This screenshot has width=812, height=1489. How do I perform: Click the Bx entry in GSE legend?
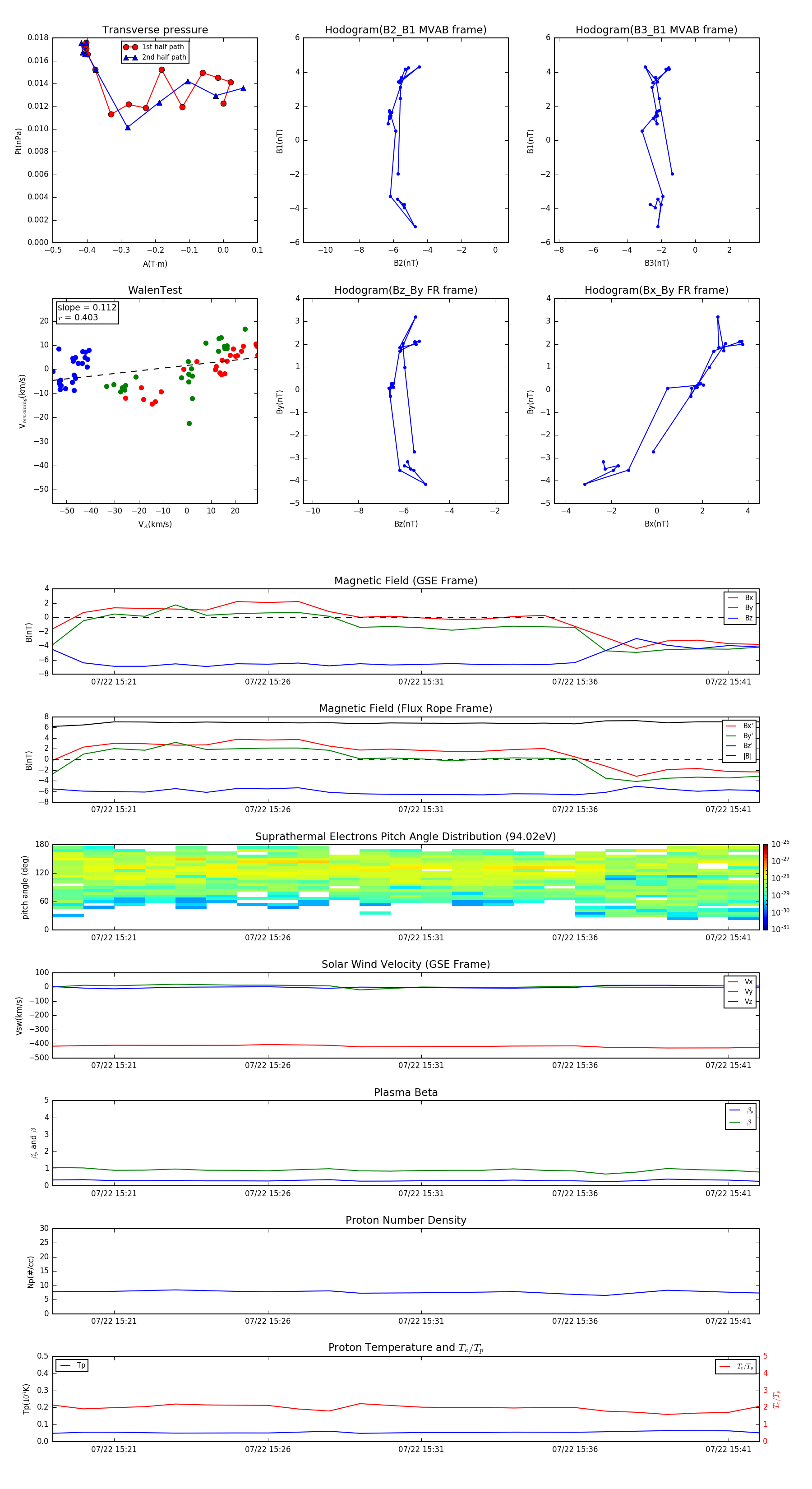(x=740, y=598)
